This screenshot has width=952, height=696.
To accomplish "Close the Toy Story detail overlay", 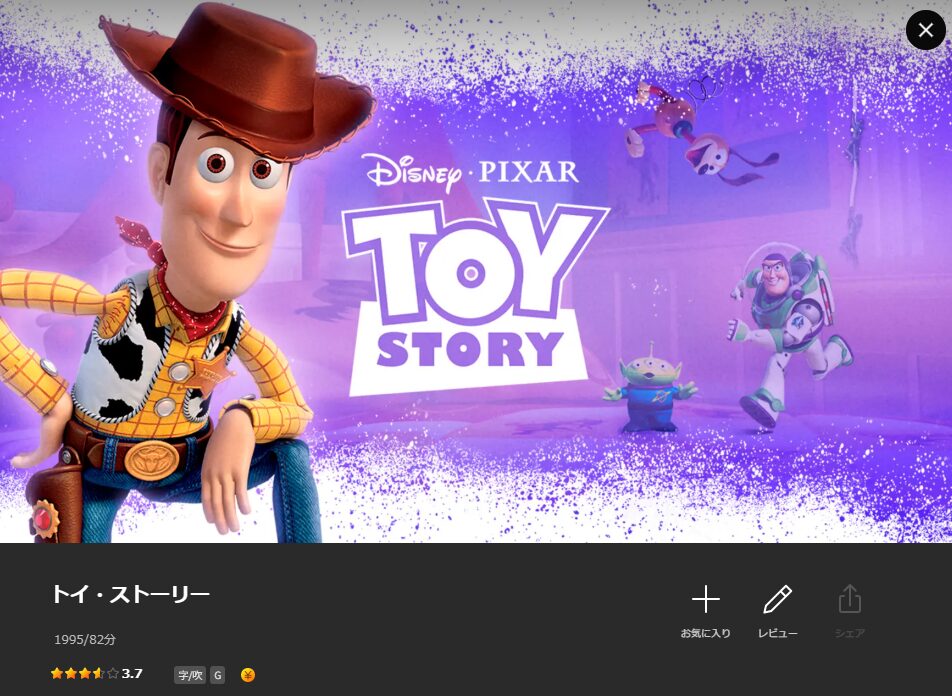I will (925, 30).
